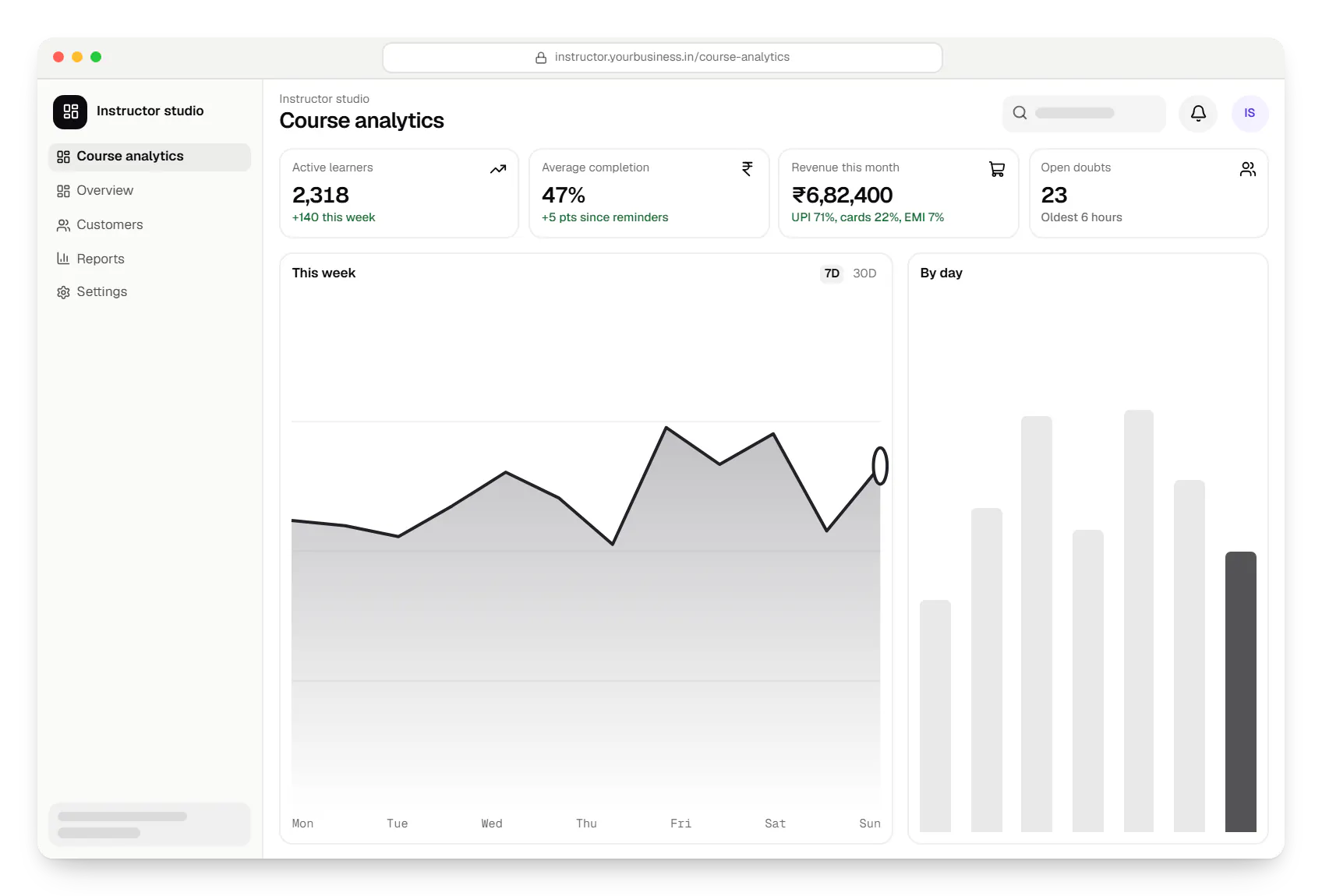
Task: Open Customers in the sidebar
Action: click(x=150, y=225)
